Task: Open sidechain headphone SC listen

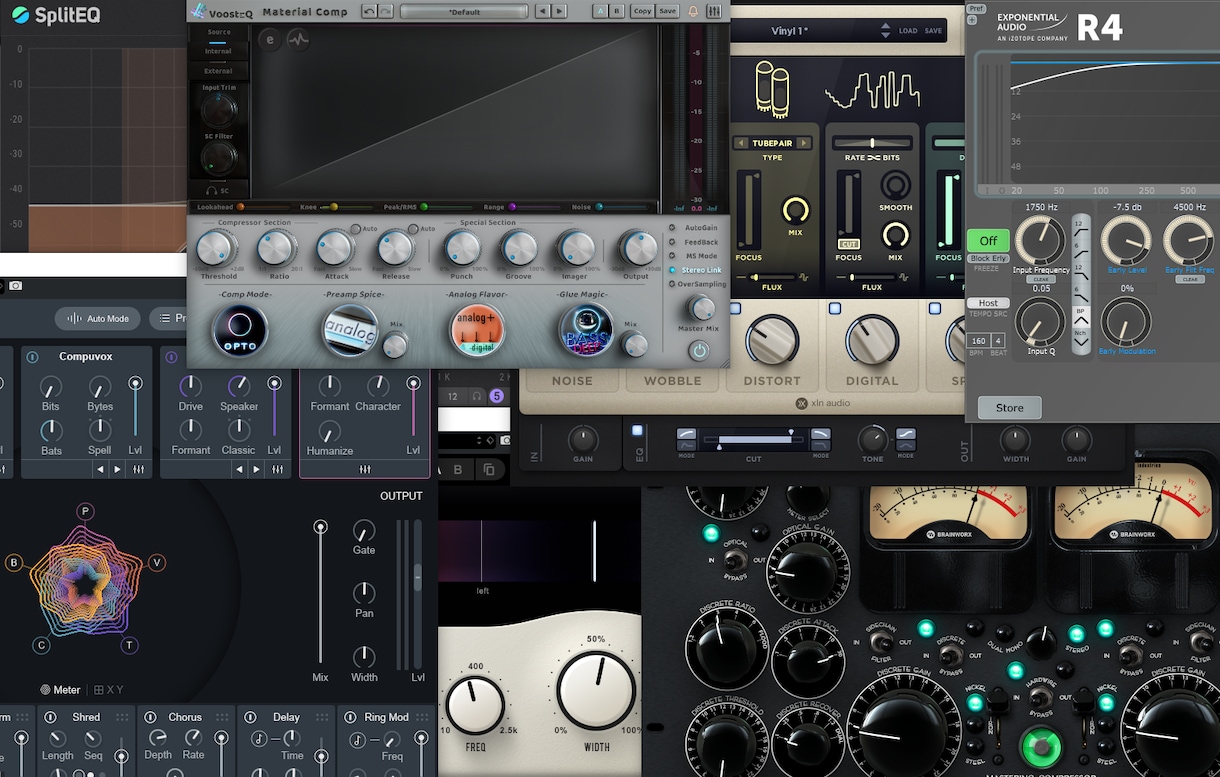Action: click(x=218, y=190)
